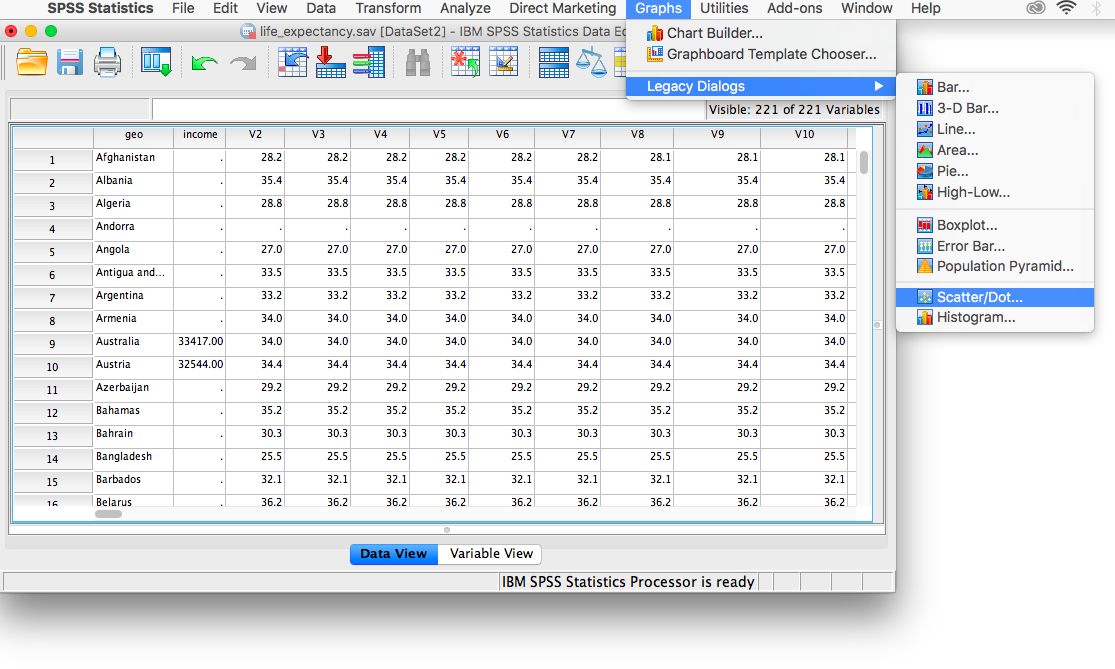Viewport: 1115px width, 669px height.
Task: Select the V10 column header
Action: [x=804, y=135]
